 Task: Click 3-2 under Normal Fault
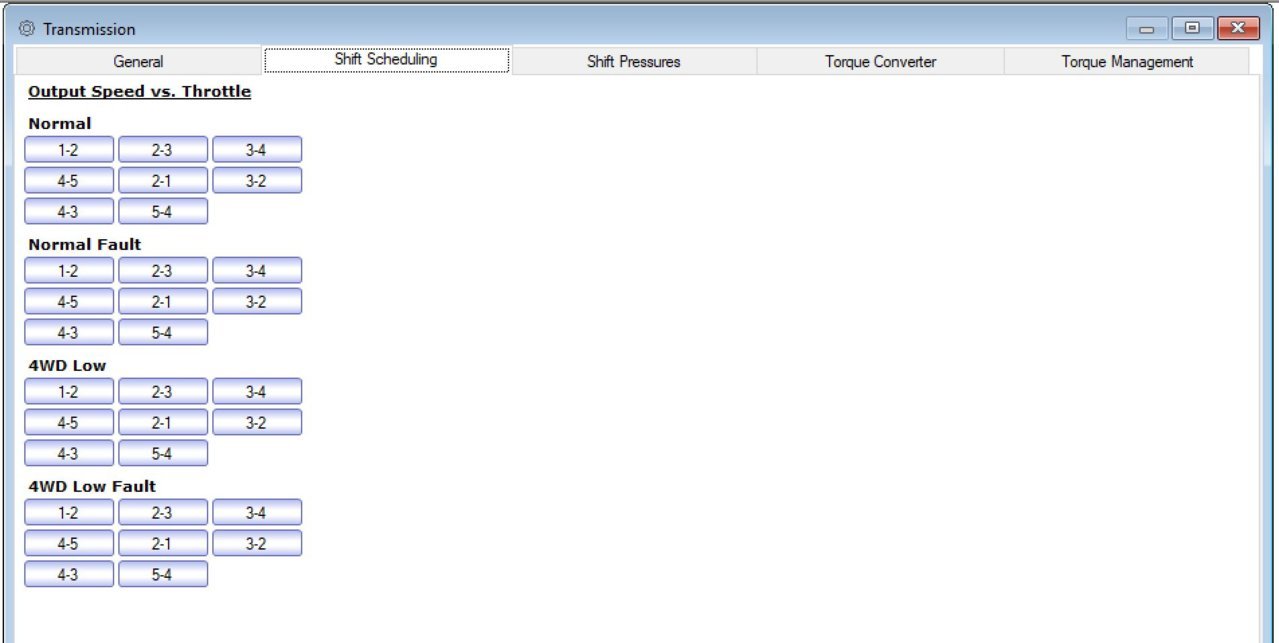click(x=257, y=302)
